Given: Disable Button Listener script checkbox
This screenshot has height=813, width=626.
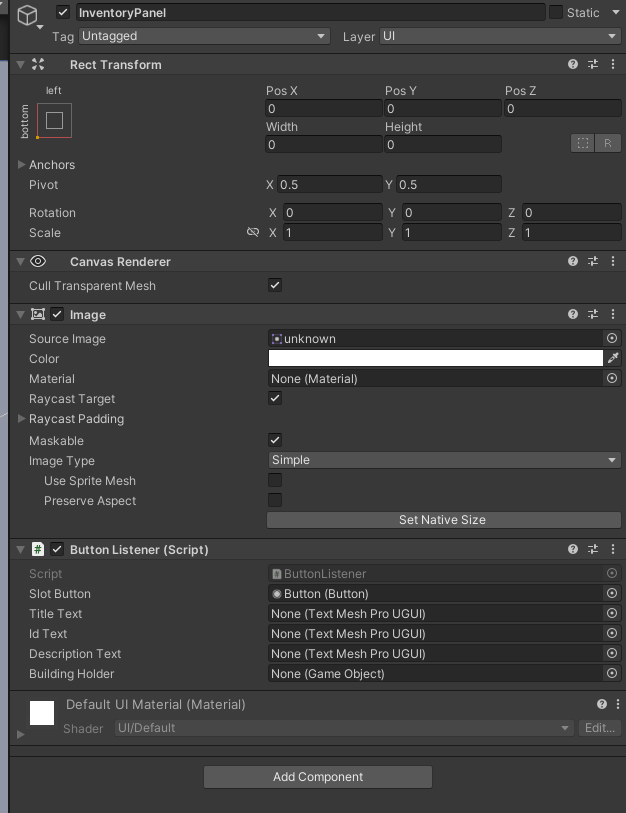Looking at the screenshot, I should click(x=57, y=549).
